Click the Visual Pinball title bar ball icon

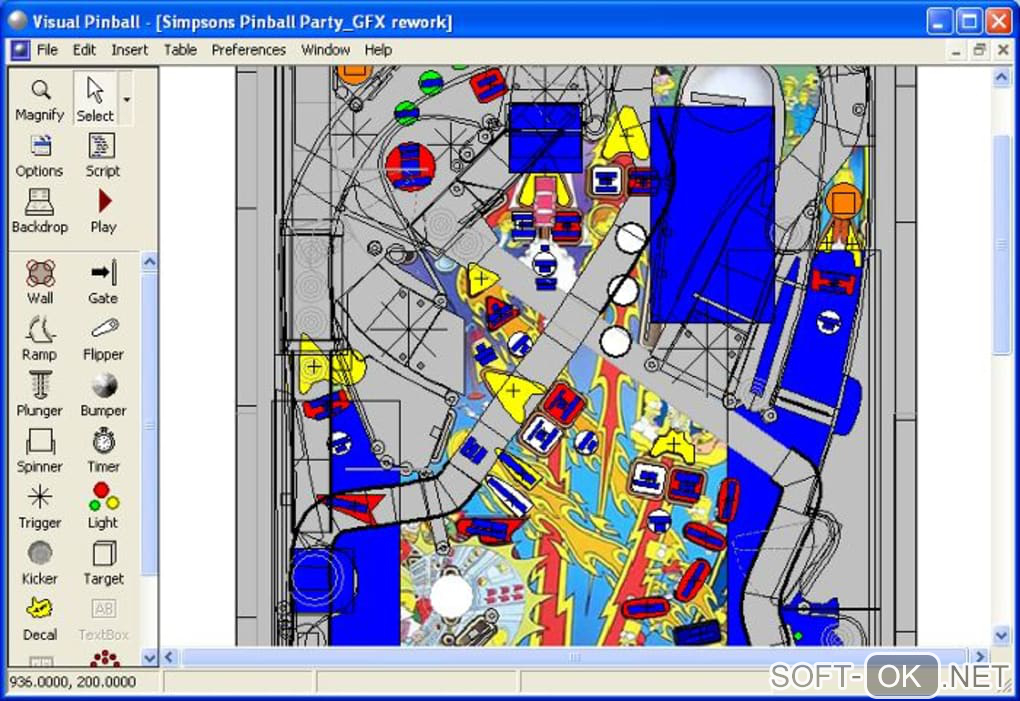[18, 21]
